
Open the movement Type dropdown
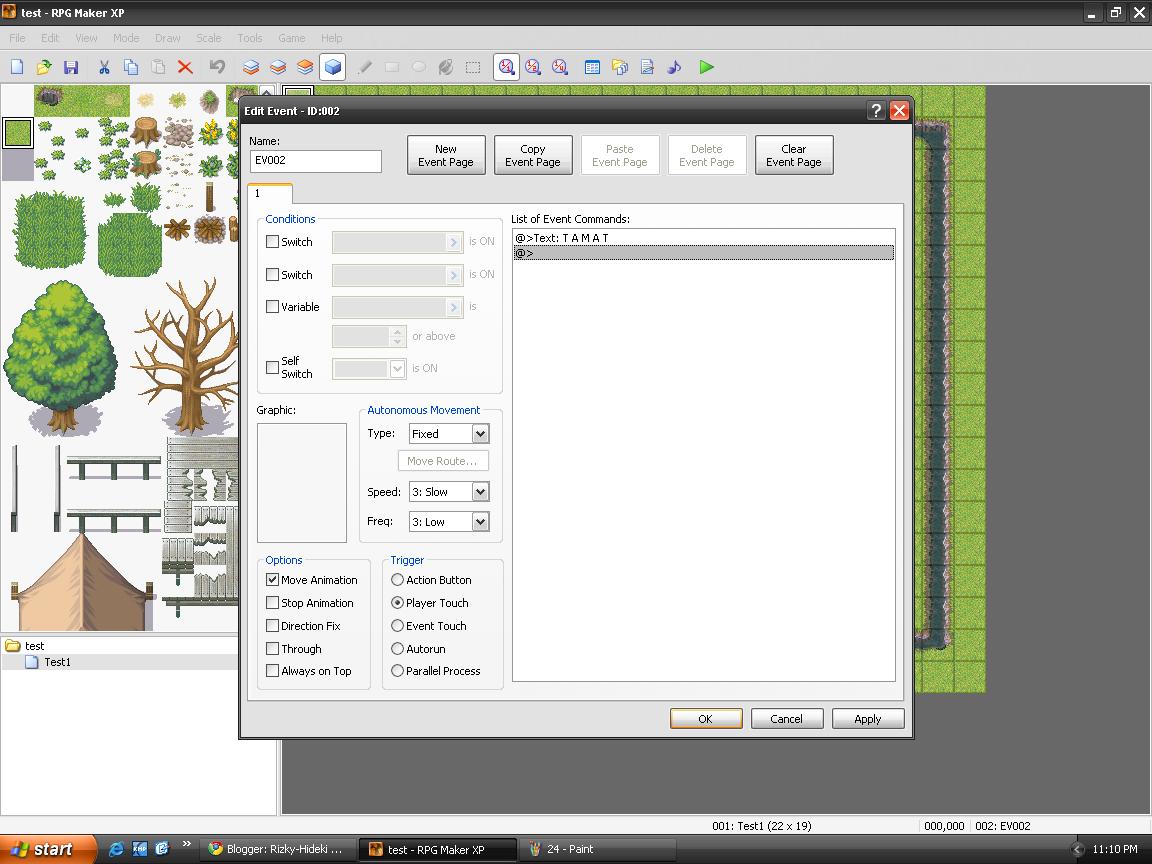coord(480,434)
